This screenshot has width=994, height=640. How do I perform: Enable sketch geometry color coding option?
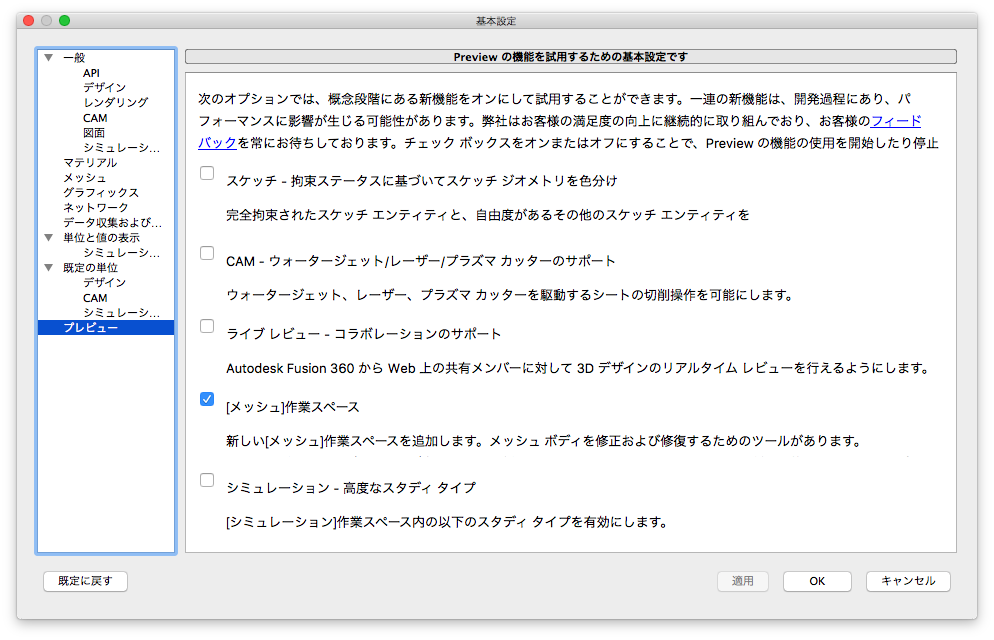pos(207,172)
